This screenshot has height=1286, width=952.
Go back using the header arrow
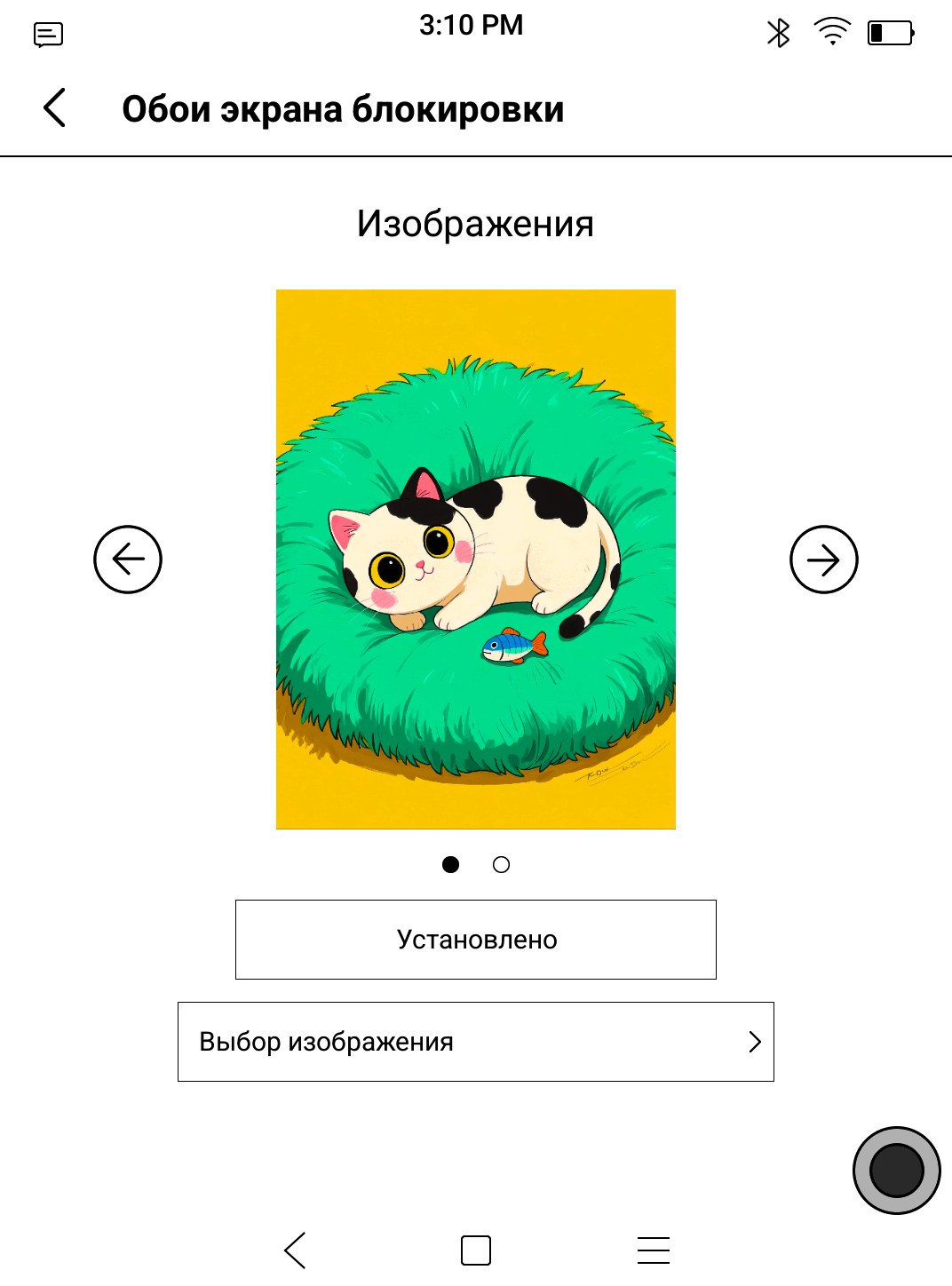(x=55, y=108)
